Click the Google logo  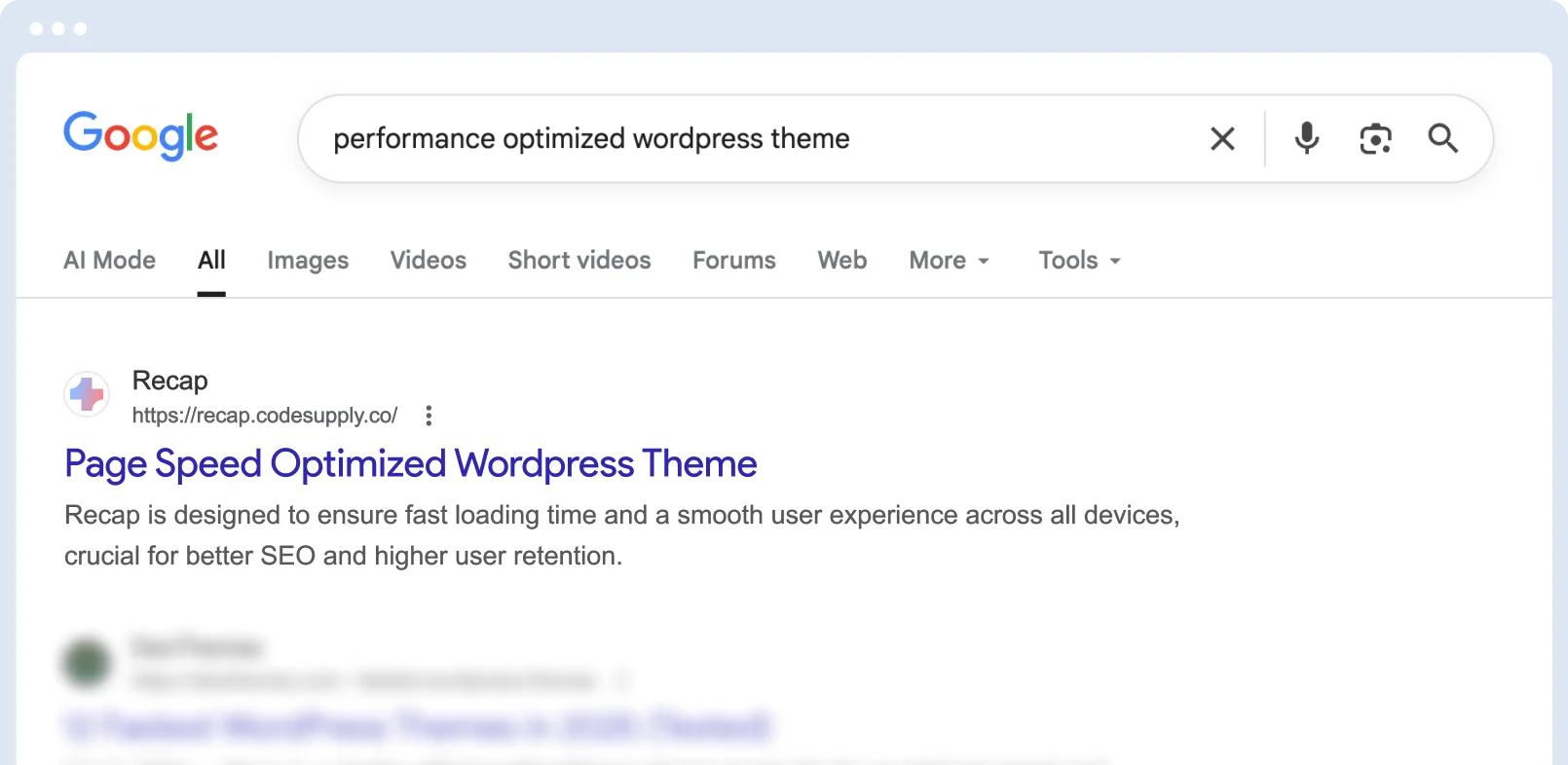(141, 135)
